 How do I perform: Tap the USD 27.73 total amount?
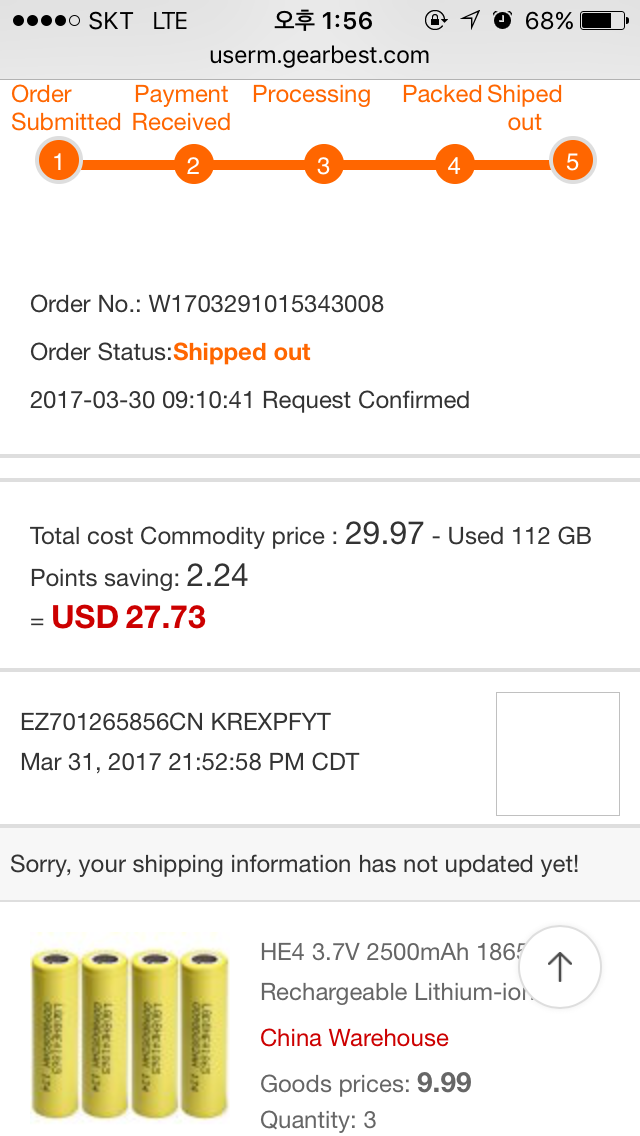128,618
